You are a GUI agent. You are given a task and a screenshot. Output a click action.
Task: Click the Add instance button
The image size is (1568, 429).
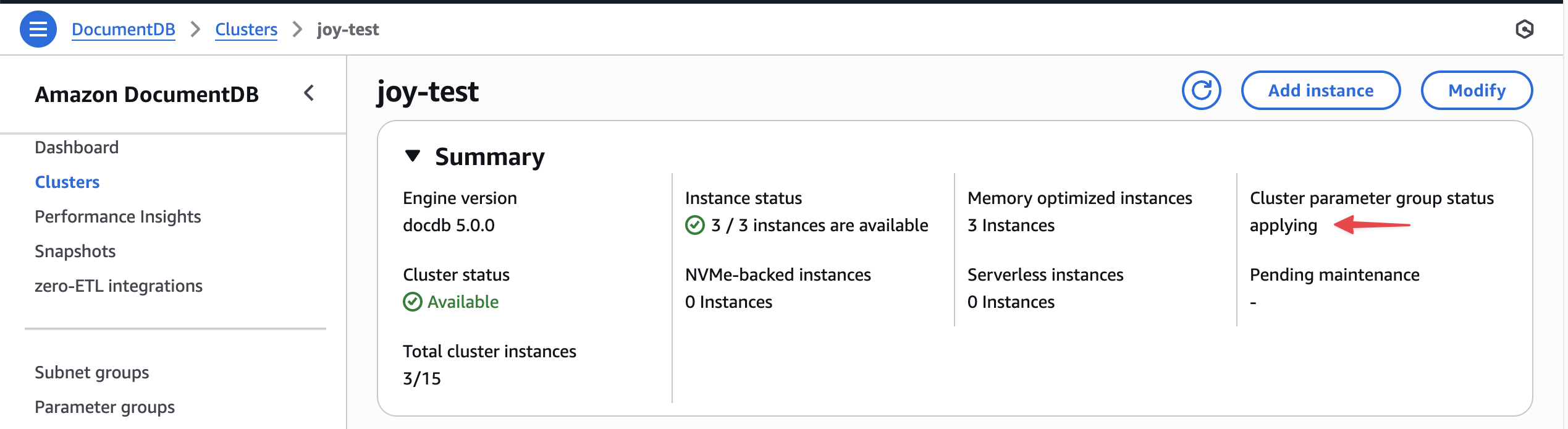(1320, 91)
